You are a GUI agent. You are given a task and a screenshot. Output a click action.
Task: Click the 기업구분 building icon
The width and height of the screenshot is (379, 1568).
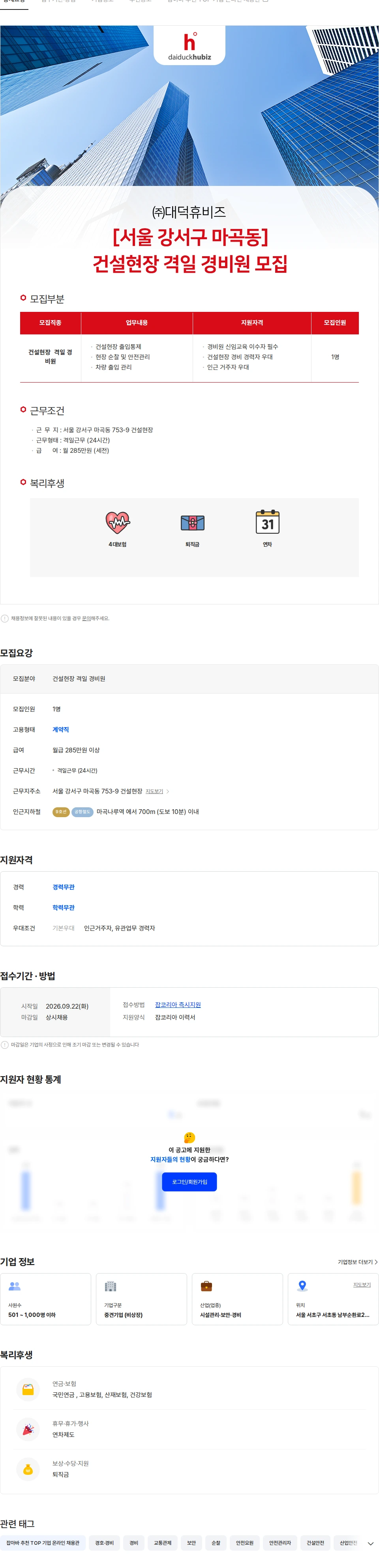[x=110, y=1286]
